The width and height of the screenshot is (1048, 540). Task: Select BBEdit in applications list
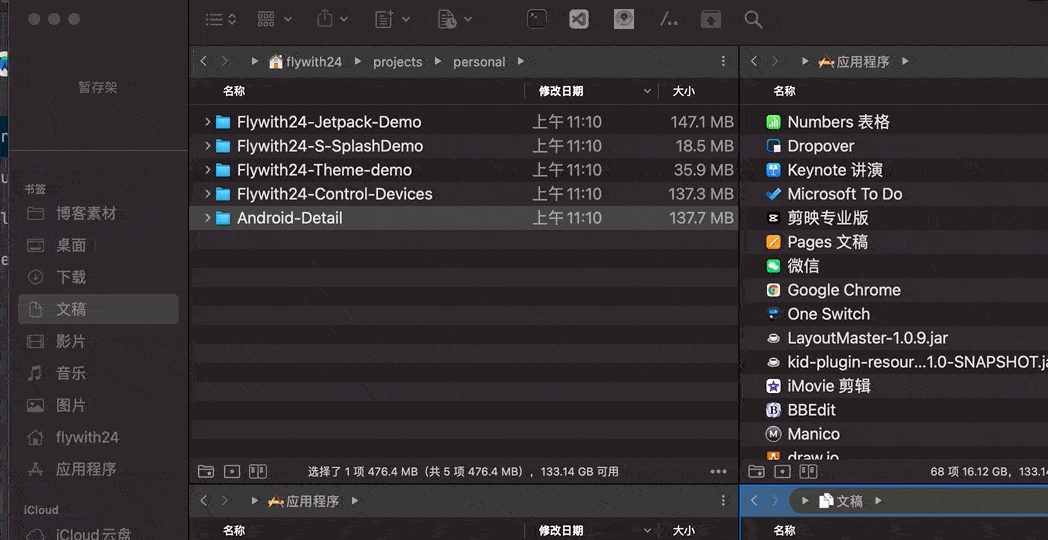pyautogui.click(x=811, y=410)
